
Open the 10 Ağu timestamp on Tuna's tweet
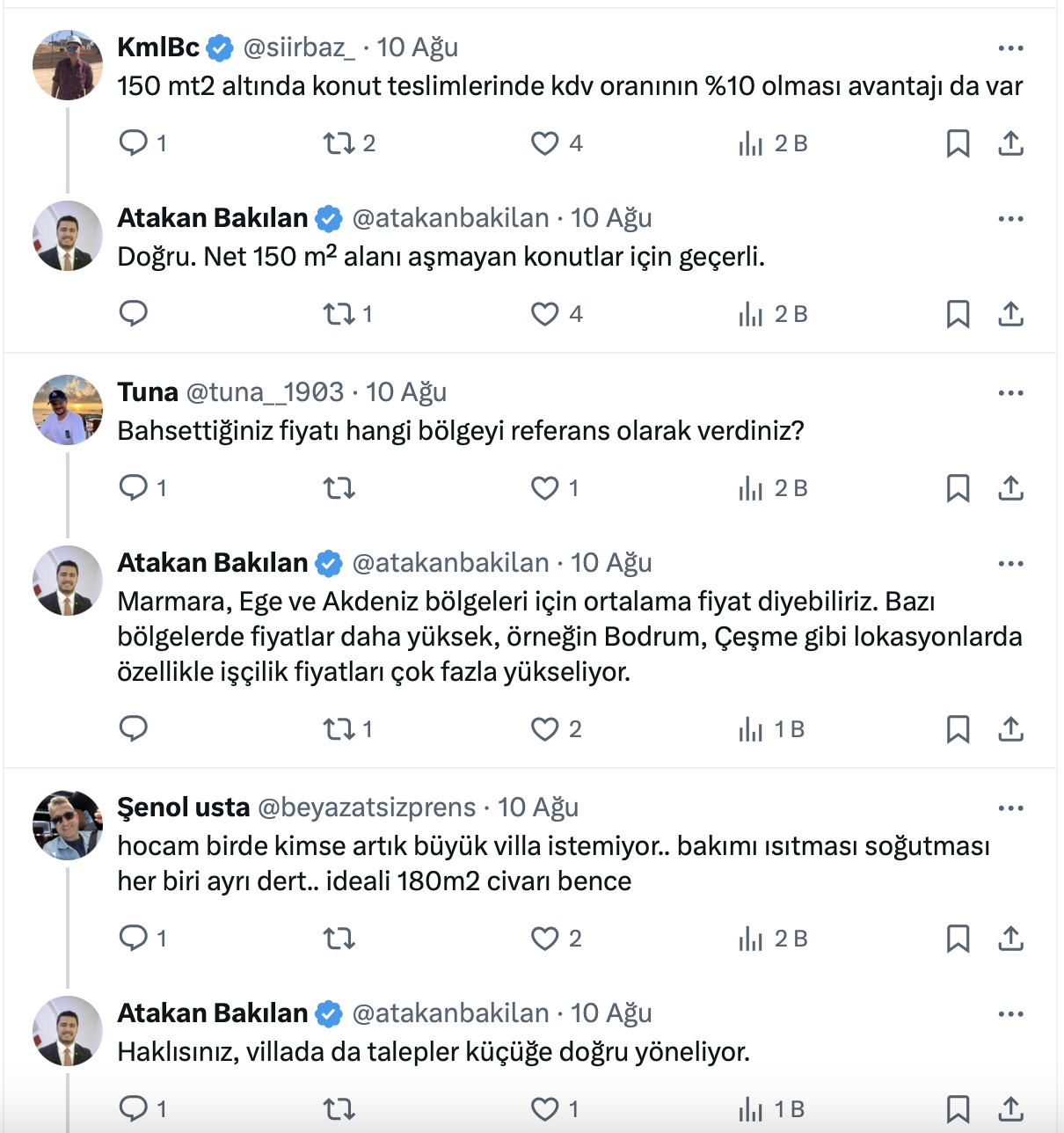click(406, 392)
